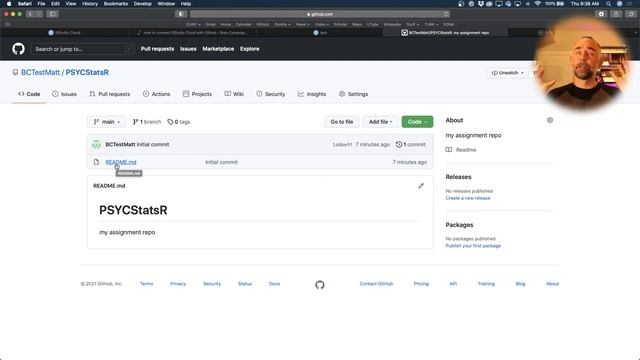Screen dimensions: 640x360
Task: Open Explore in the header
Action: pyautogui.click(x=249, y=49)
